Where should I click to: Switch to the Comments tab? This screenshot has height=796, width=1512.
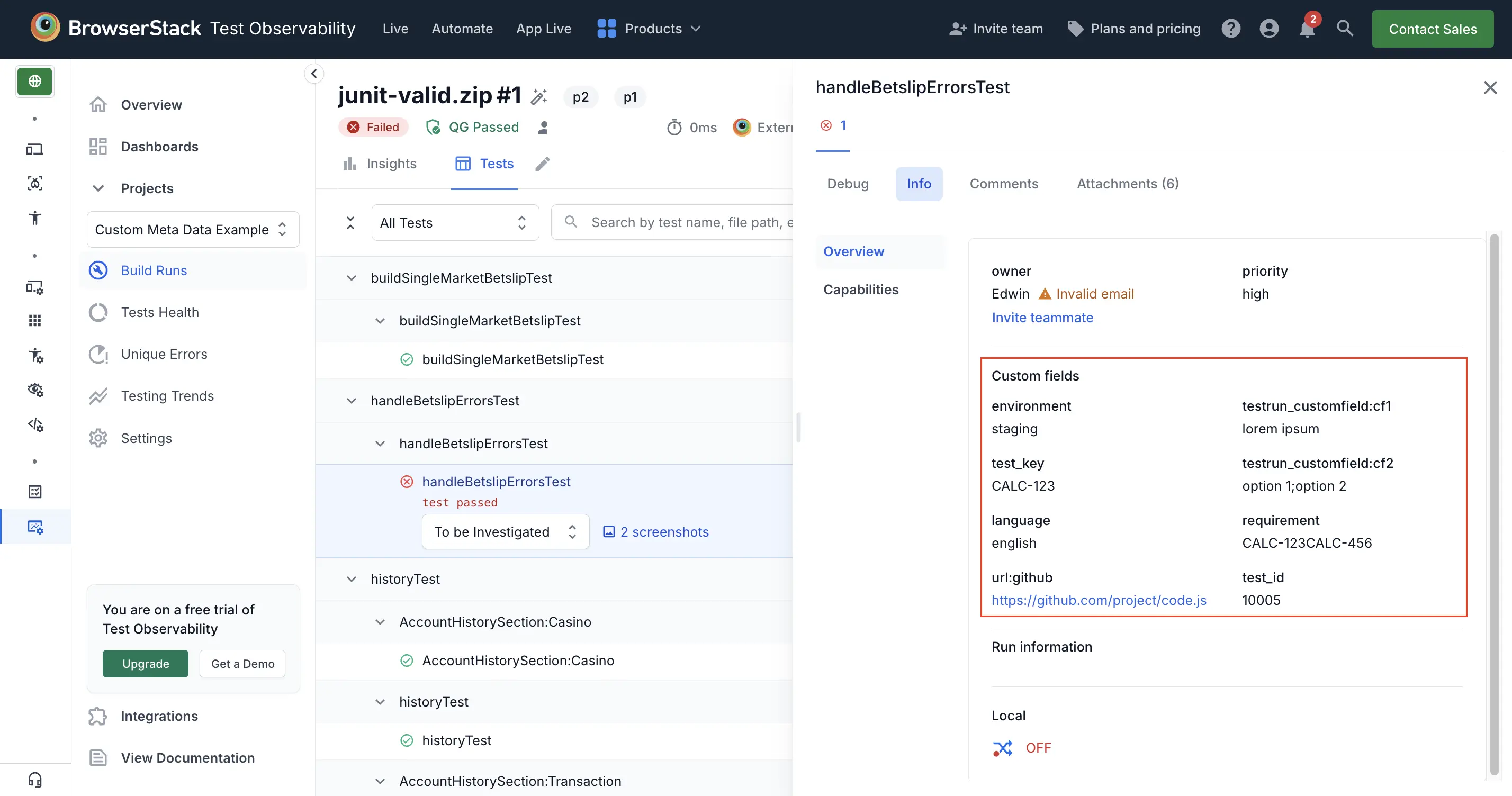click(x=1004, y=184)
